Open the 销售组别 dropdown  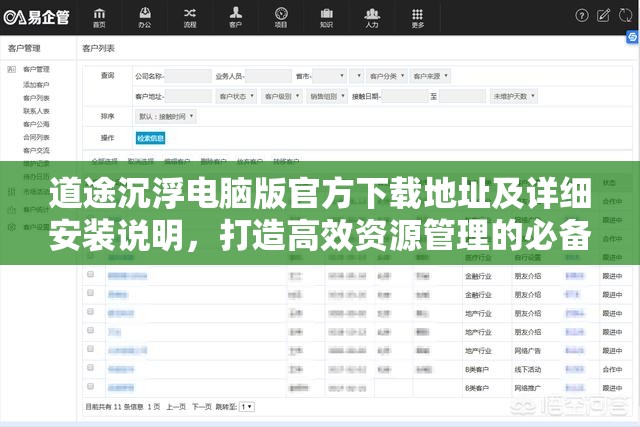tap(327, 96)
